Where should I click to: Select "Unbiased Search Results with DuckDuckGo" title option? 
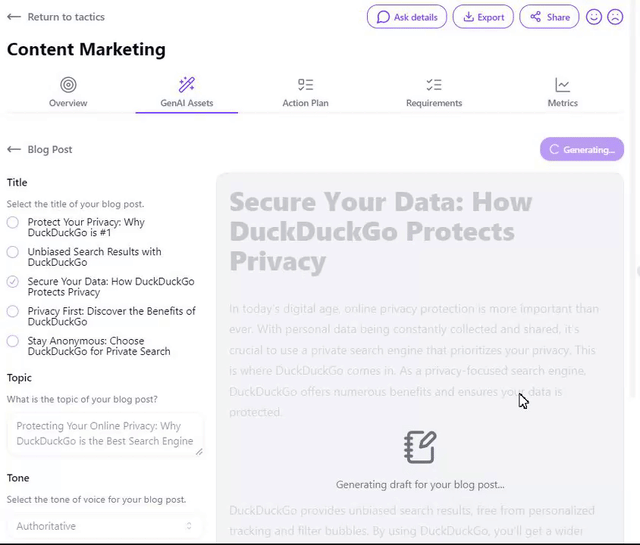click(13, 252)
